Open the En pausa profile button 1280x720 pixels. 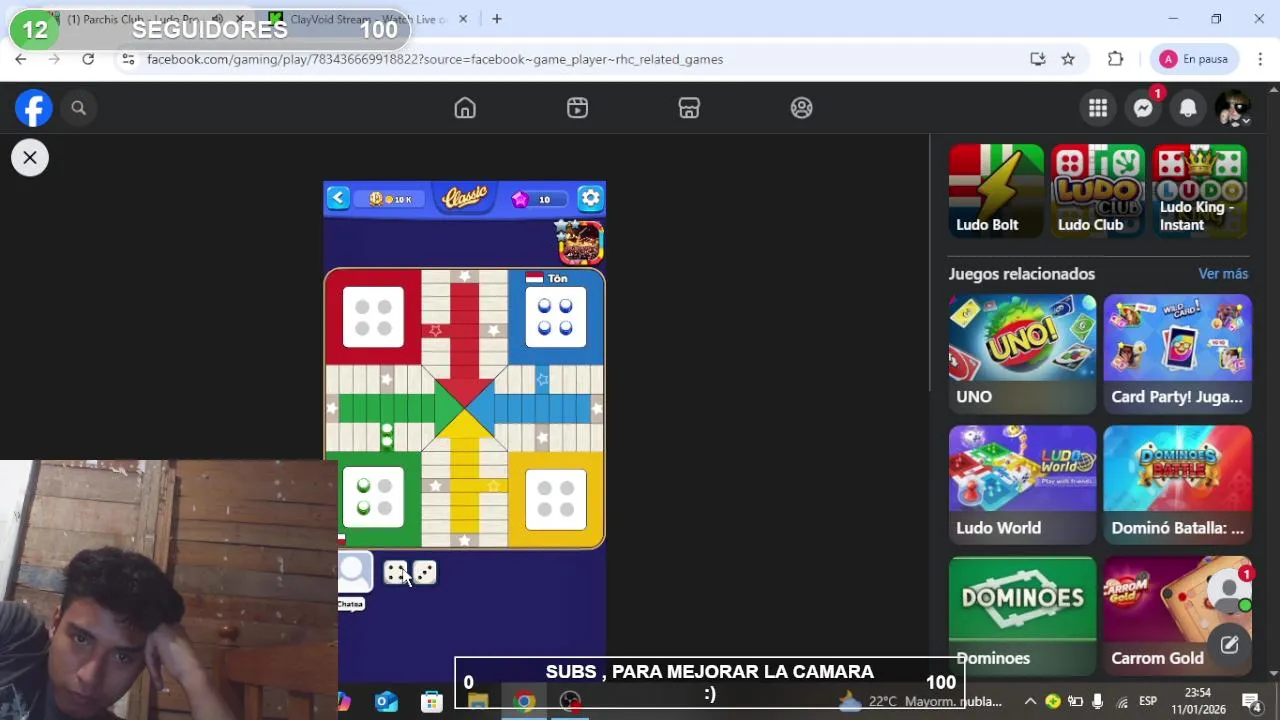point(1194,59)
